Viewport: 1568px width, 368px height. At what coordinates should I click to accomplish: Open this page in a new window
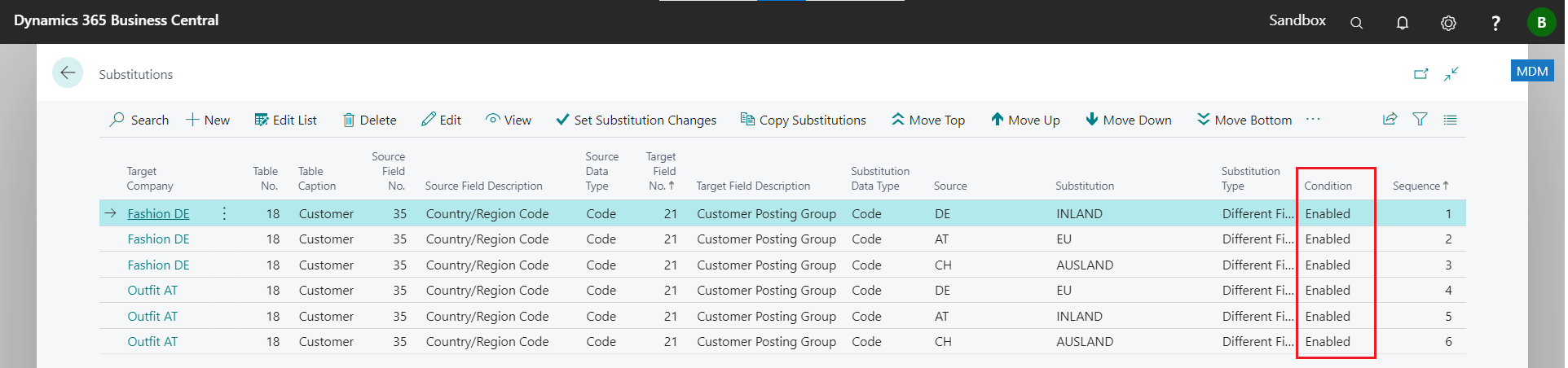[x=1421, y=74]
